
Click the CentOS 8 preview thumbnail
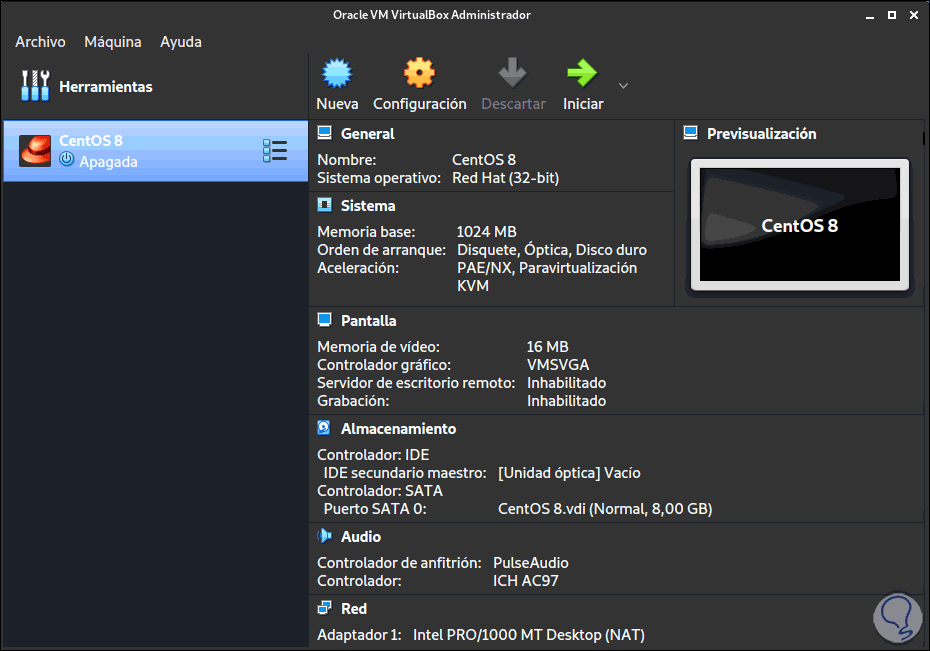coord(799,225)
